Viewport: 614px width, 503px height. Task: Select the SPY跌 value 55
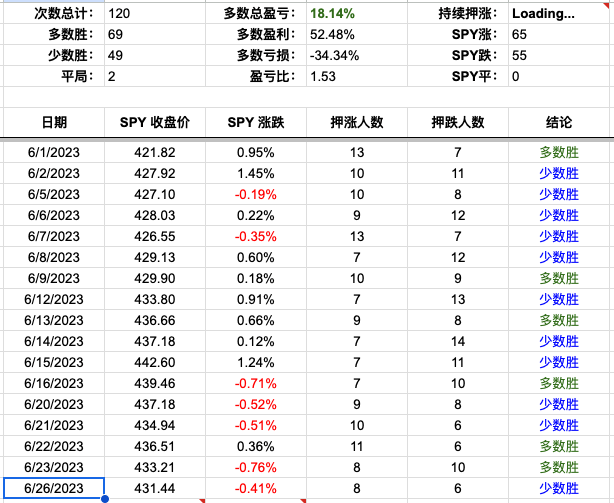pyautogui.click(x=561, y=56)
